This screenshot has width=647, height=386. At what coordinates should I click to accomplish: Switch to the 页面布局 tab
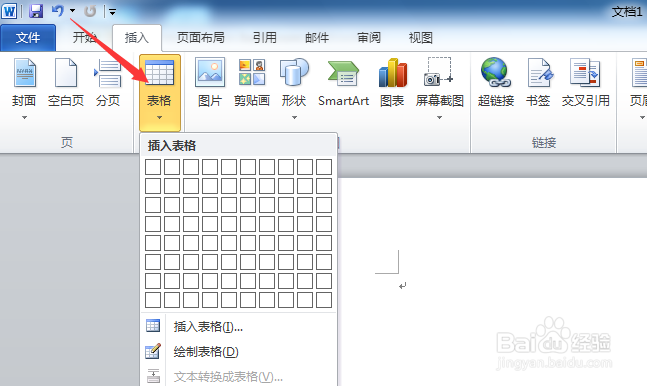[201, 38]
